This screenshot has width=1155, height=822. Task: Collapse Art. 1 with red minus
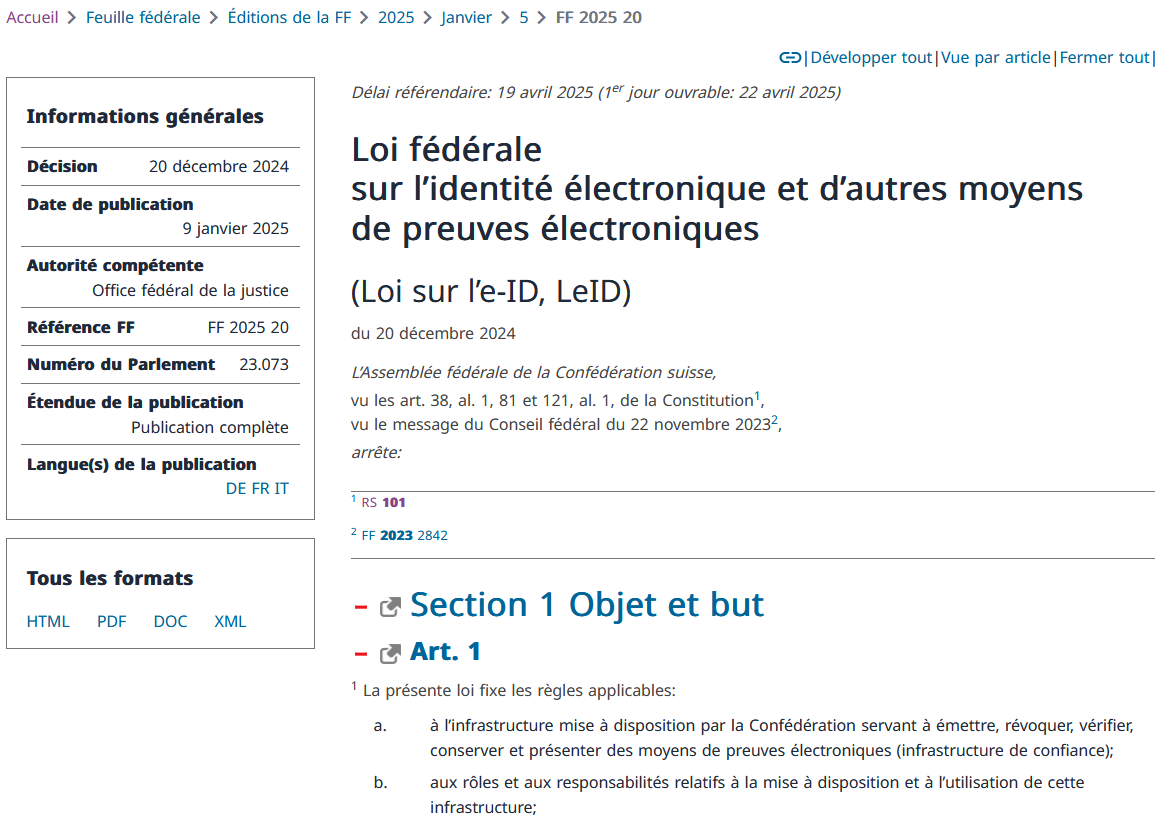pyautogui.click(x=361, y=654)
